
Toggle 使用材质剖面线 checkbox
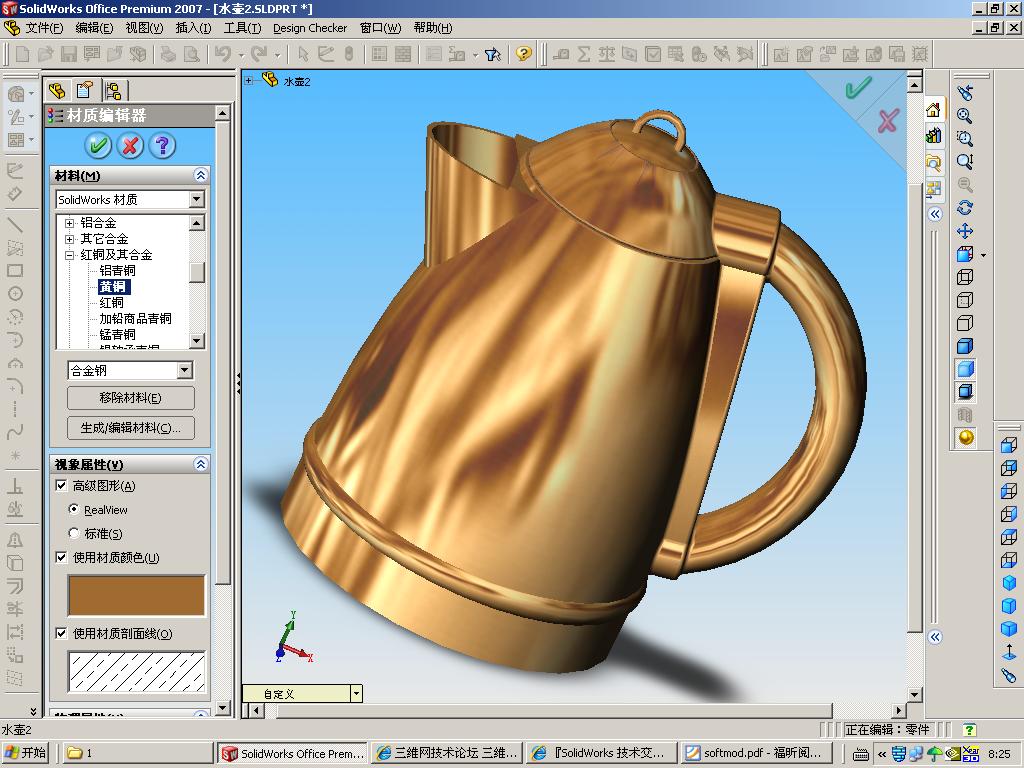click(x=61, y=633)
